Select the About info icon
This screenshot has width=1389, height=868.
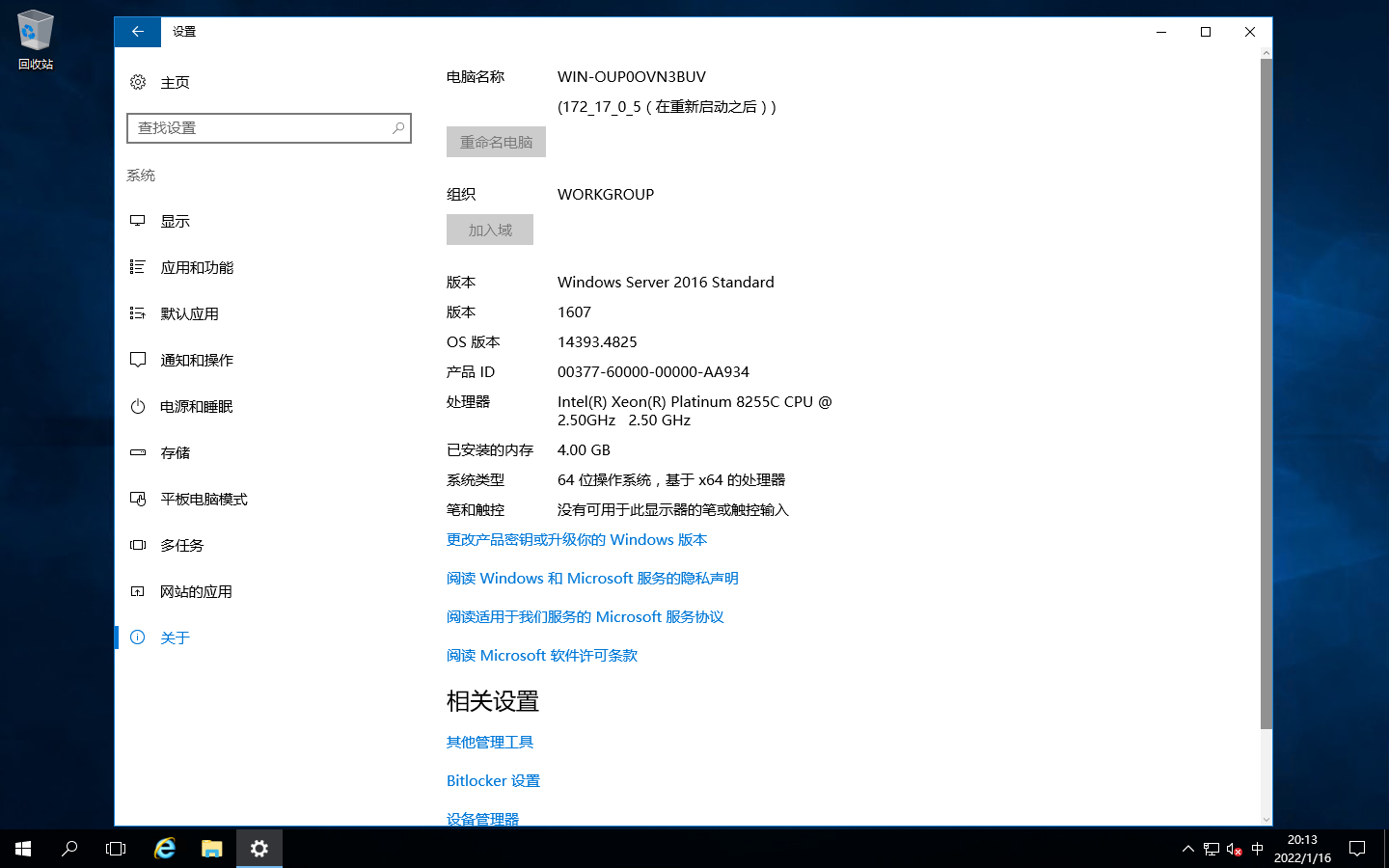(138, 637)
